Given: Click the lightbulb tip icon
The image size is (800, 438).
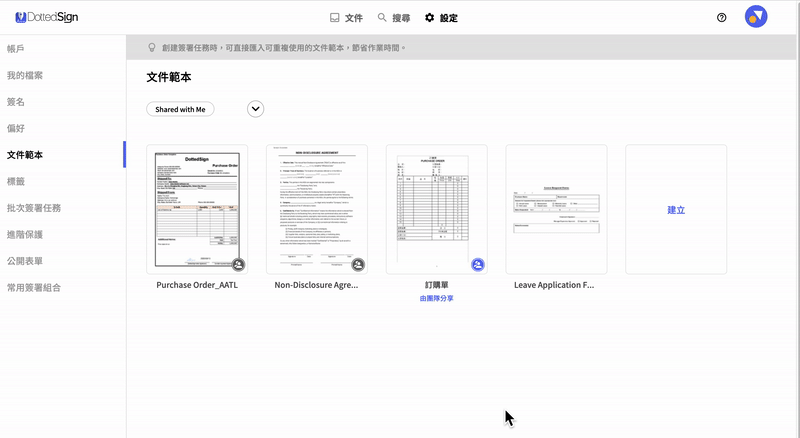Looking at the screenshot, I should tap(152, 47).
